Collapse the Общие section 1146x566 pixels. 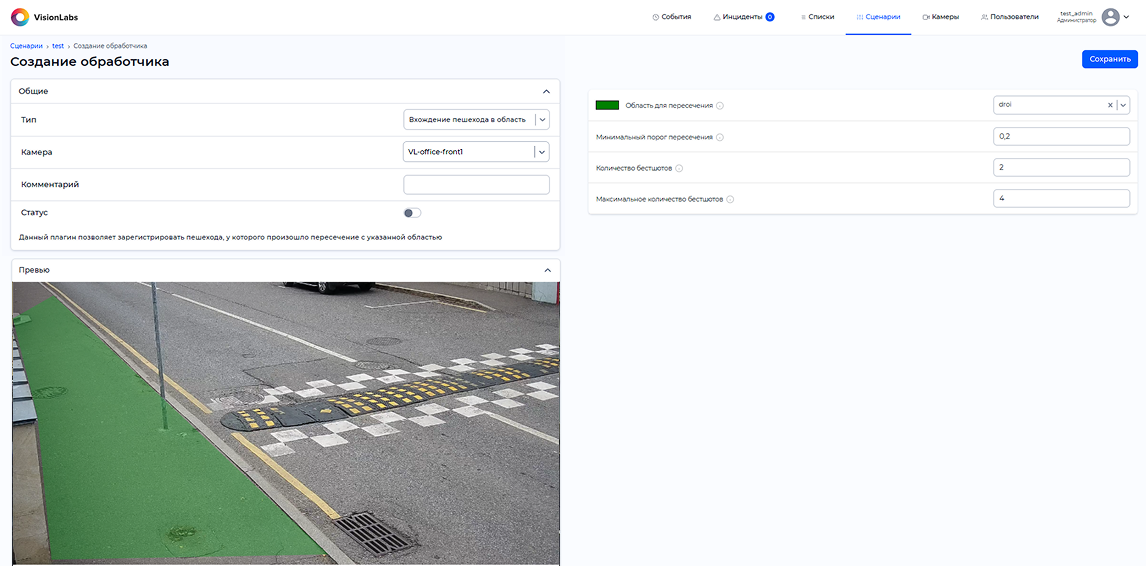546,91
